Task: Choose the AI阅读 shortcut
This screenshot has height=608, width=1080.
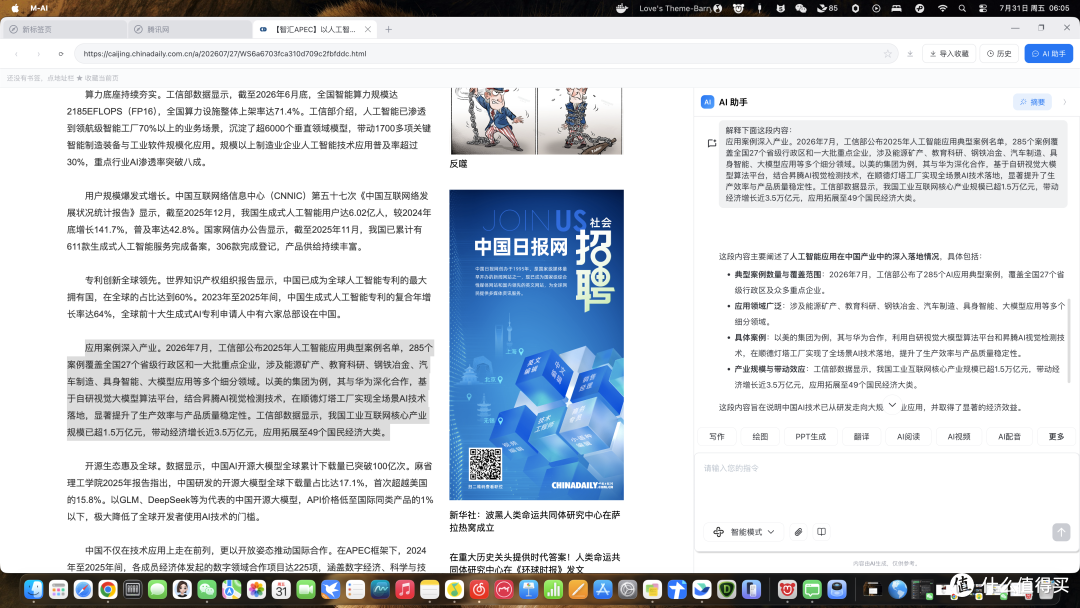Action: point(908,437)
